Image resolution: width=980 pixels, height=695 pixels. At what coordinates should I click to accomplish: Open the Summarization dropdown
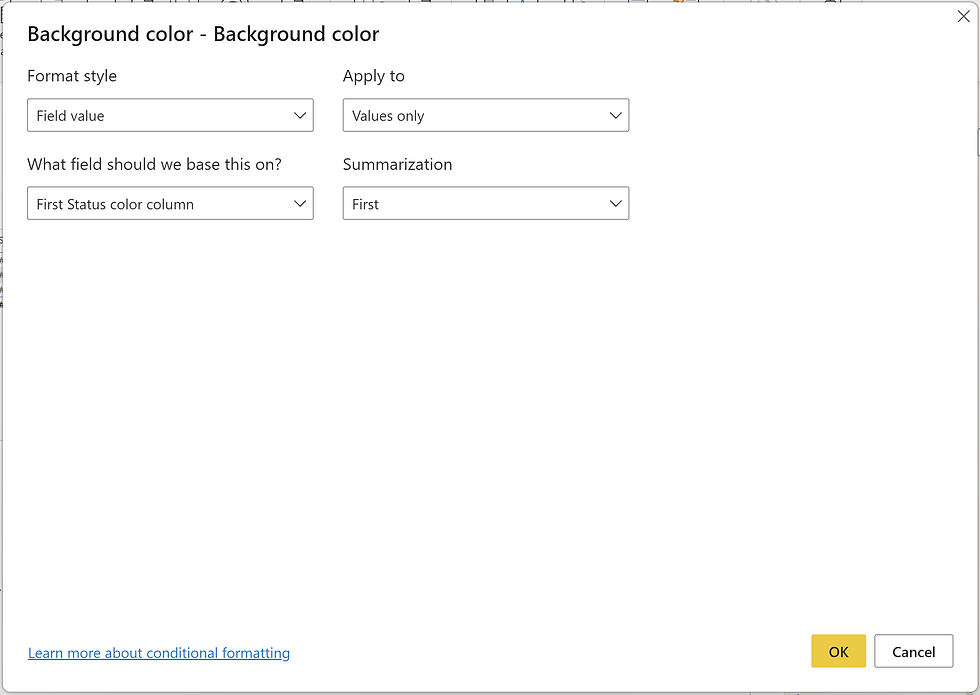486,203
